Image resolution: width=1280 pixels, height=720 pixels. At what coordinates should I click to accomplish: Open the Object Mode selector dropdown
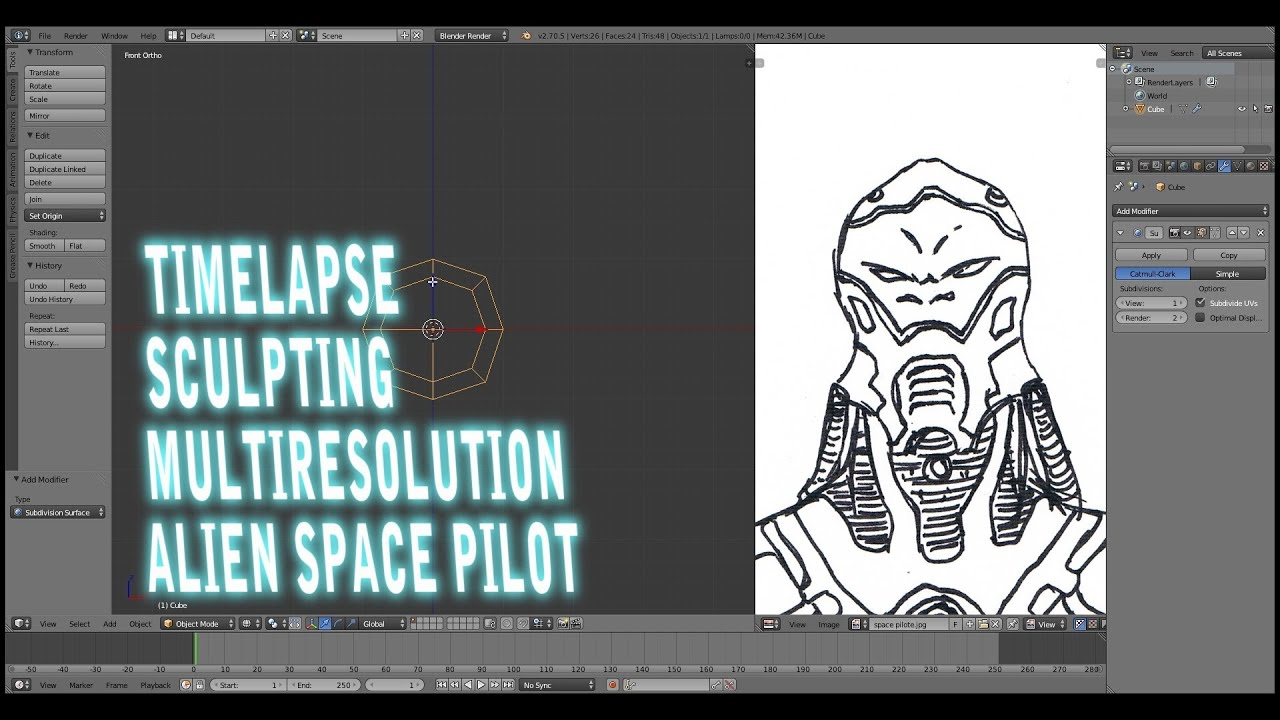[198, 624]
